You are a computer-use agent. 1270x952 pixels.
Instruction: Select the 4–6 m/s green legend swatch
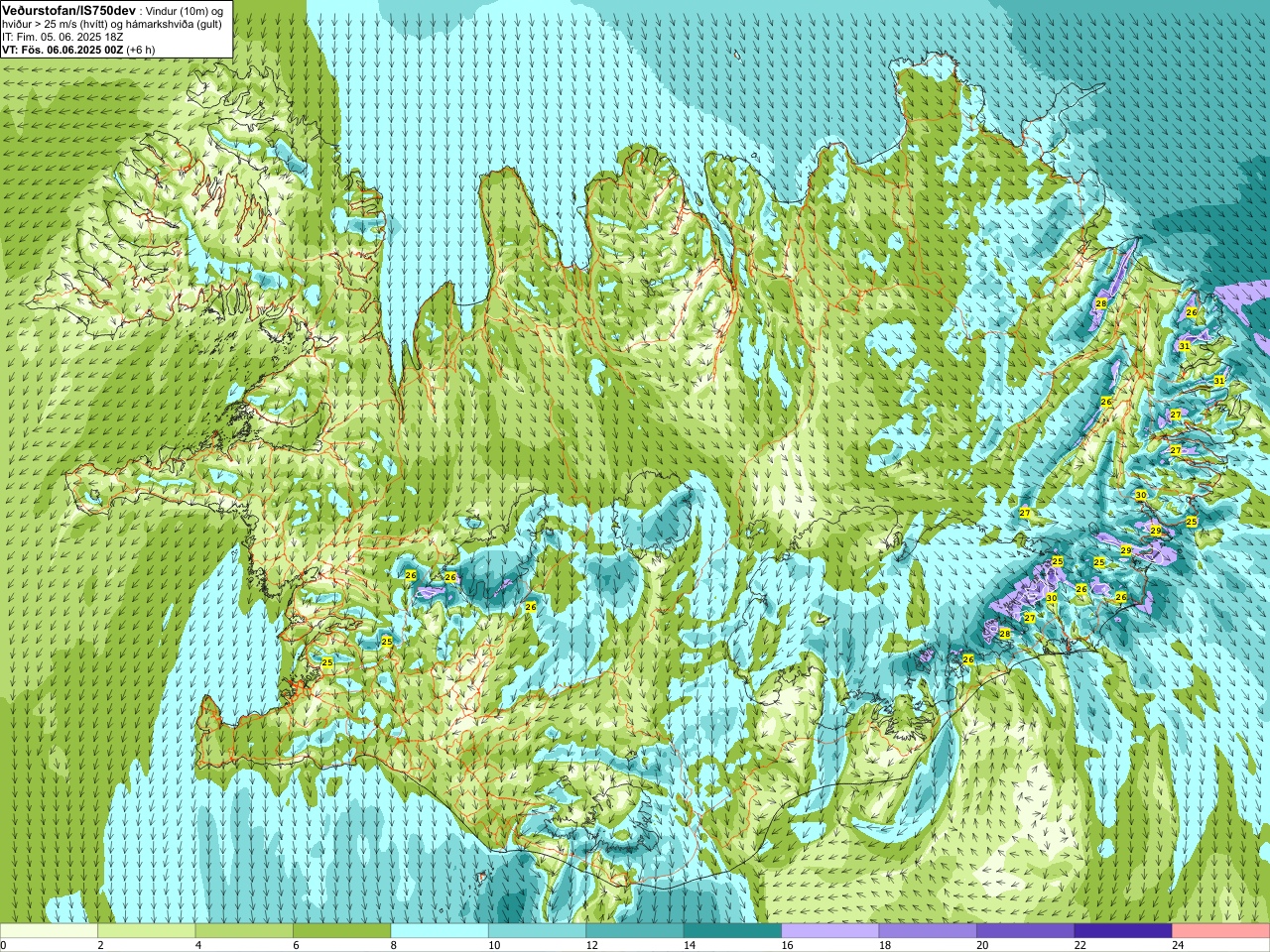click(x=244, y=931)
